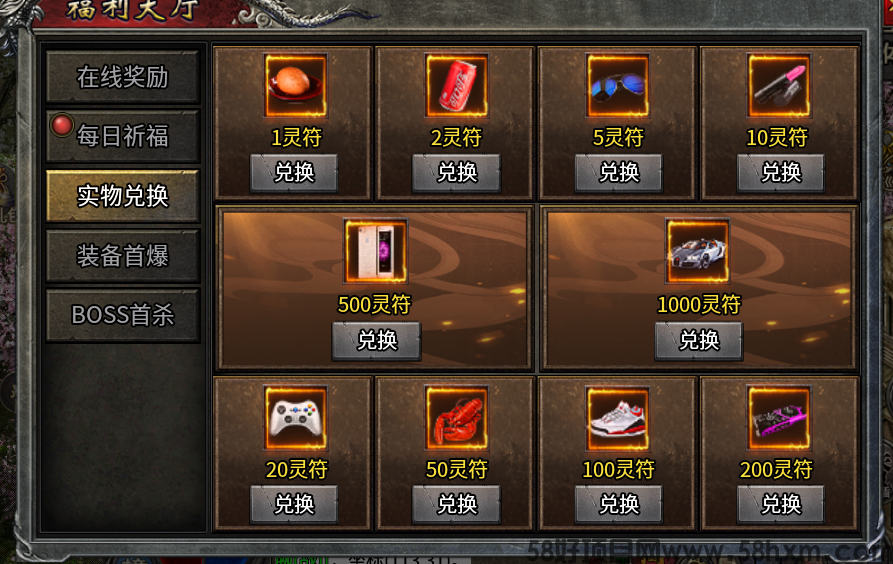Click 兑换 under 1000灵符

(699, 341)
